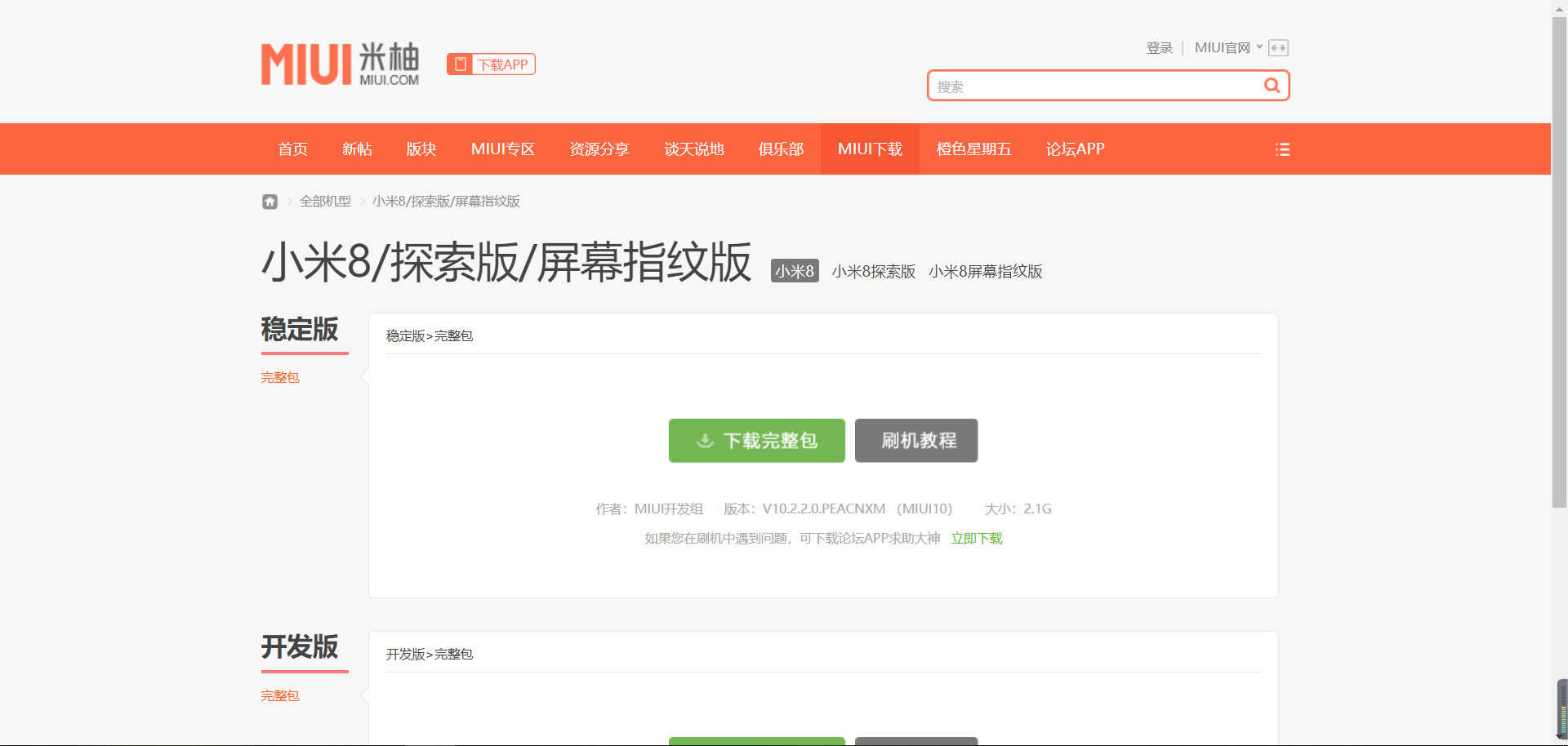Image resolution: width=1568 pixels, height=746 pixels.
Task: Open the list menu icon in navbar
Action: (1282, 149)
